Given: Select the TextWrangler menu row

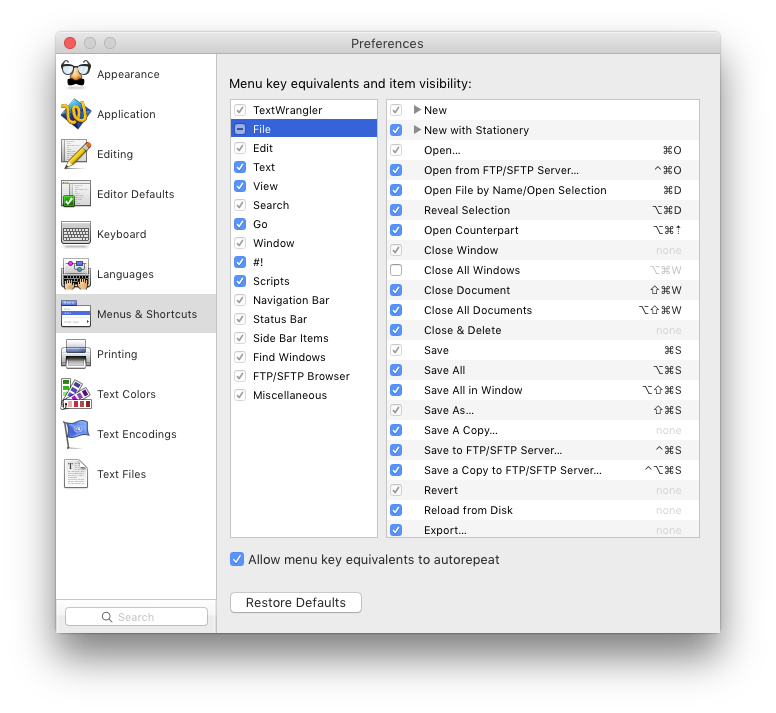Looking at the screenshot, I should pos(304,110).
